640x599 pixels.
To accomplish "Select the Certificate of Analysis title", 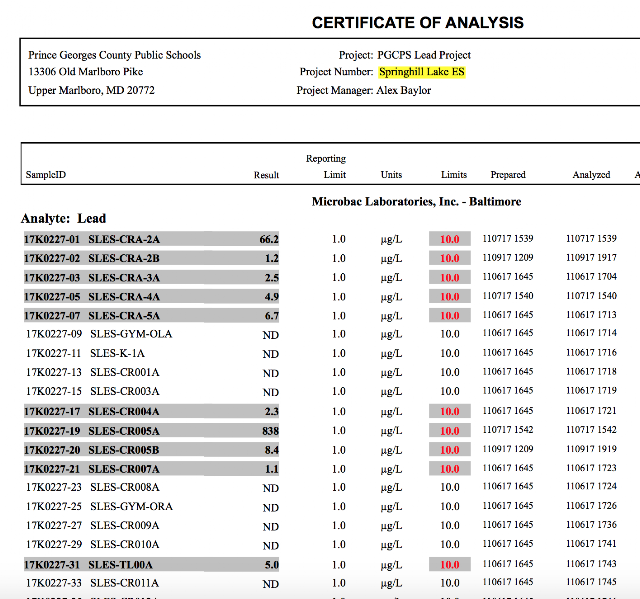I will [418, 23].
